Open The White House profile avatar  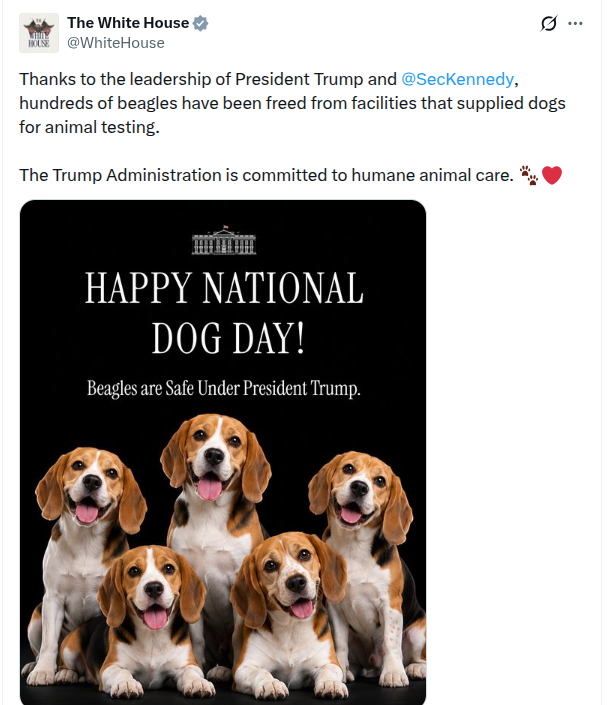pos(39,33)
